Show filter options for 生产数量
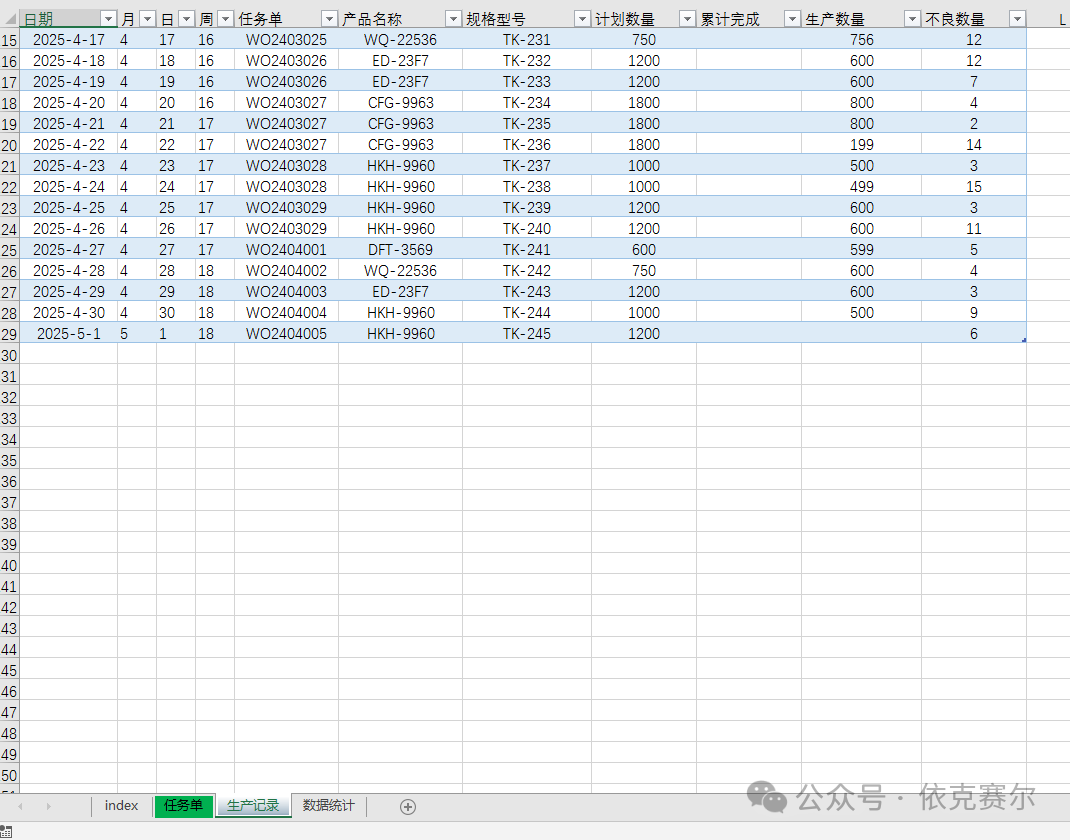 (x=912, y=19)
